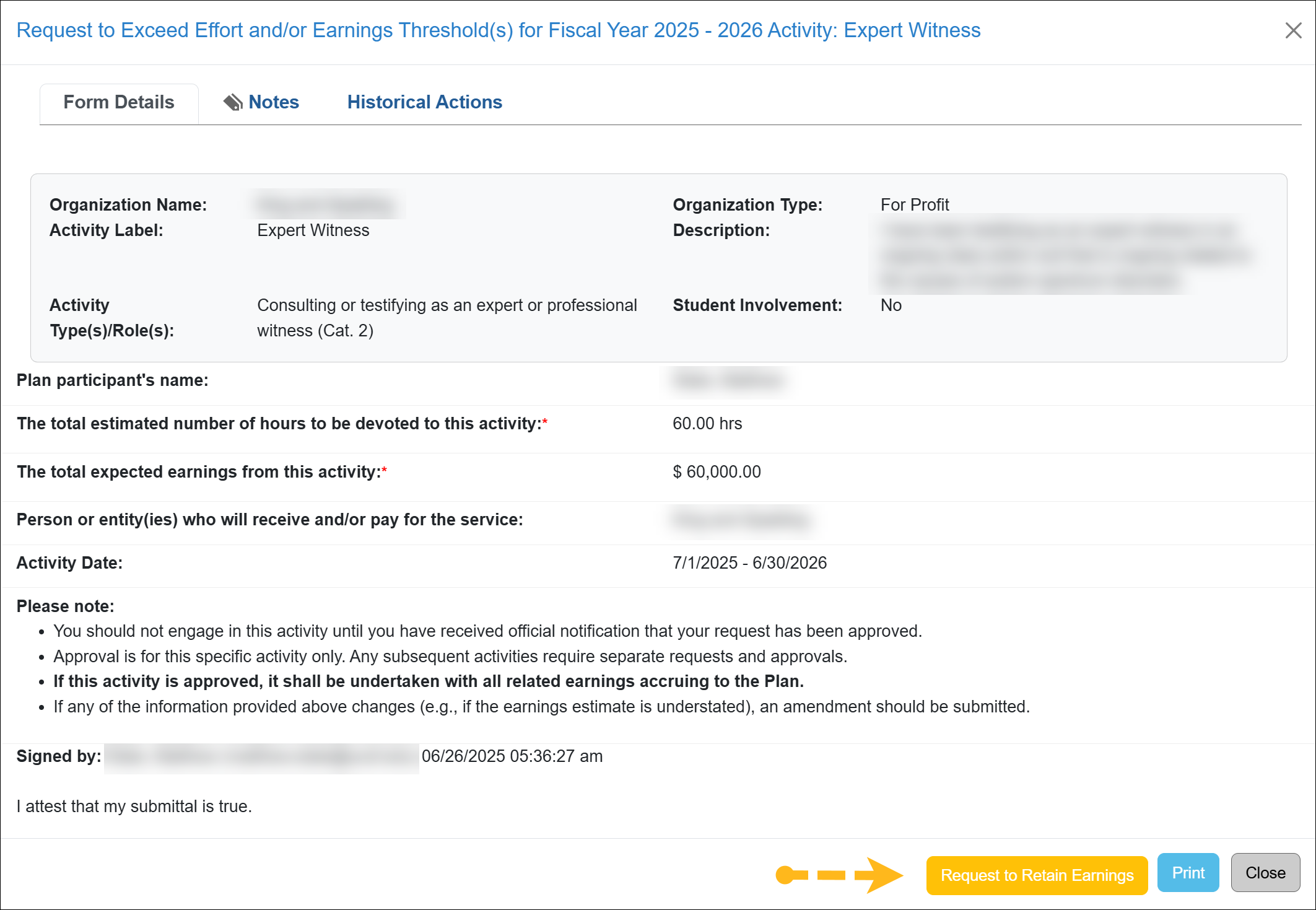1316x910 pixels.
Task: Click the tag icon beside Notes
Action: [x=233, y=102]
